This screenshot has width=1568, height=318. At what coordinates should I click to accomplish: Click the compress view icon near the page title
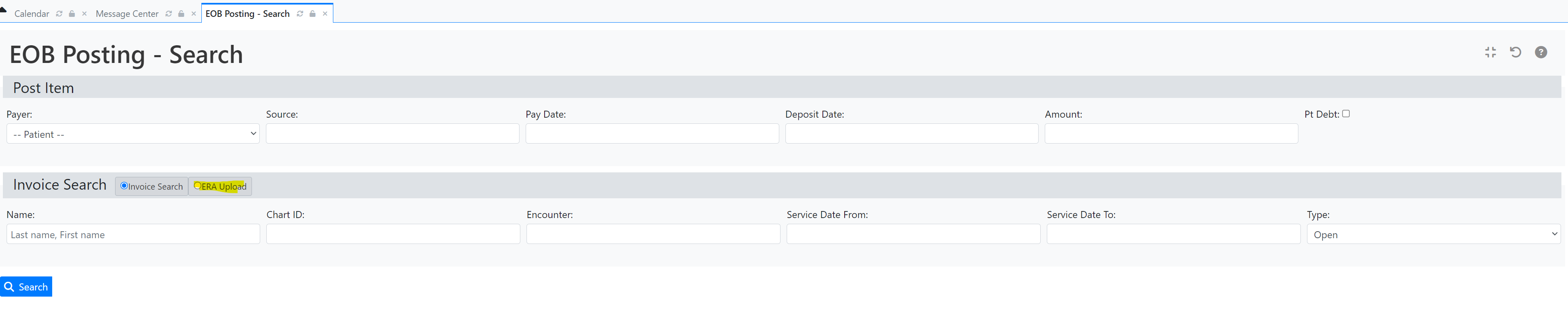pyautogui.click(x=1490, y=52)
